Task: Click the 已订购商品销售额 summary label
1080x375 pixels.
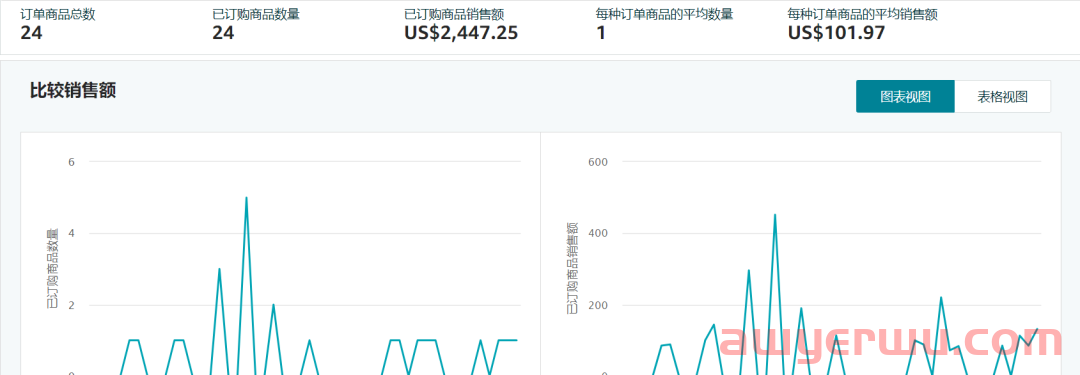Action: [455, 14]
